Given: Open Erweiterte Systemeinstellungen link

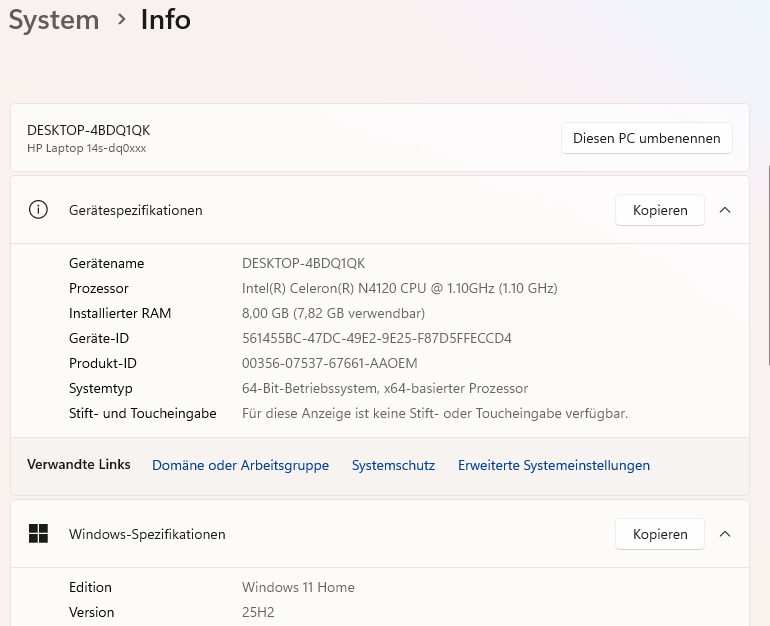Looking at the screenshot, I should [x=554, y=465].
